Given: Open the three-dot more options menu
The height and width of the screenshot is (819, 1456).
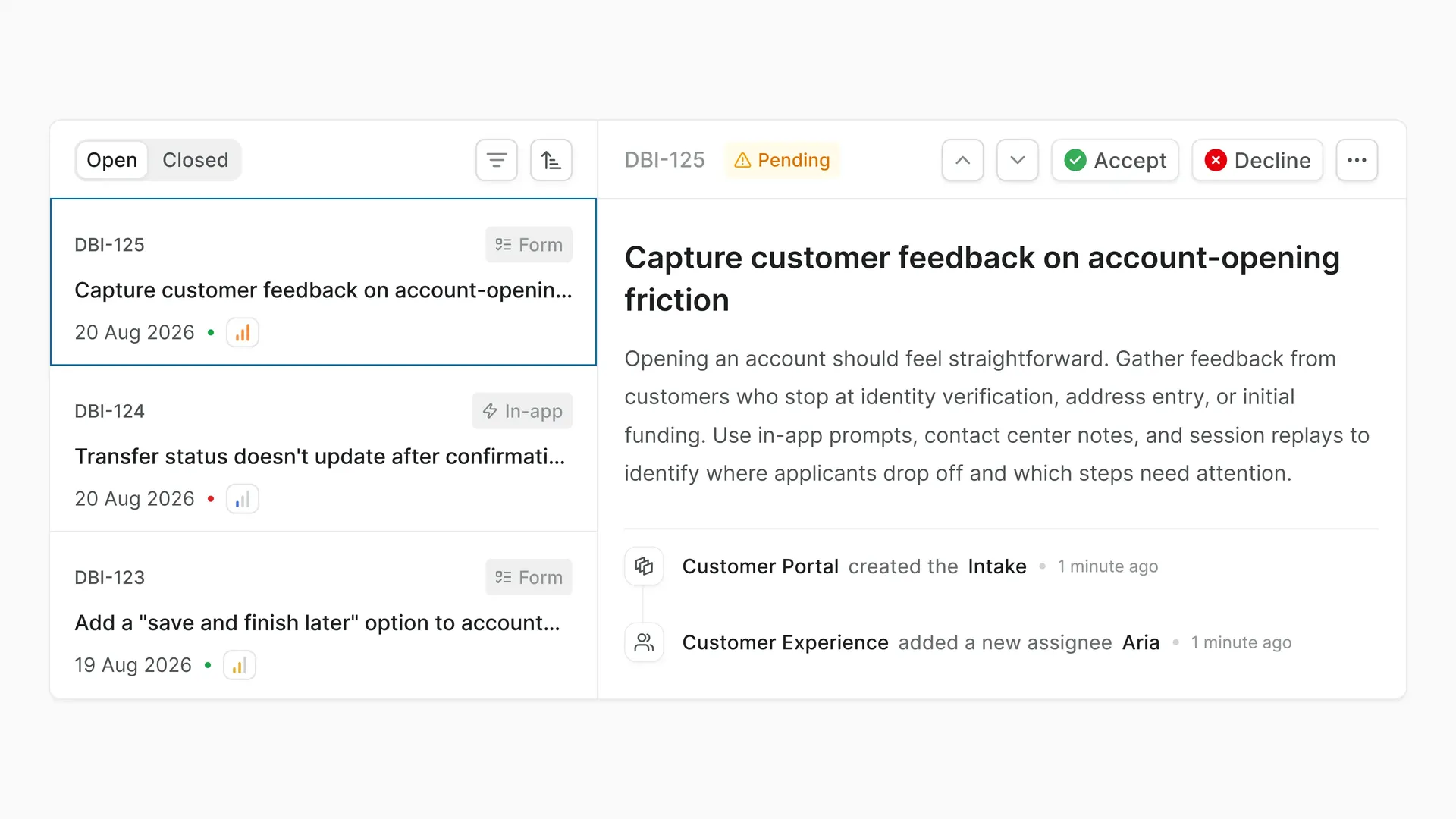Looking at the screenshot, I should 1357,160.
